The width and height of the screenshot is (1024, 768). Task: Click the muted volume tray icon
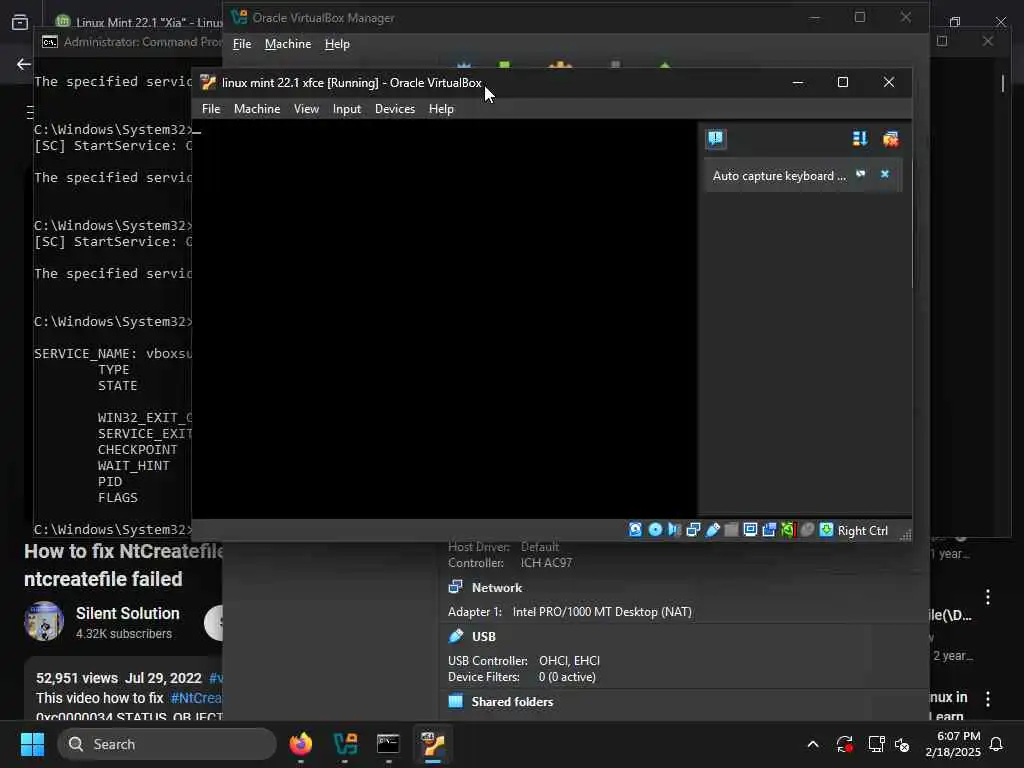point(903,744)
